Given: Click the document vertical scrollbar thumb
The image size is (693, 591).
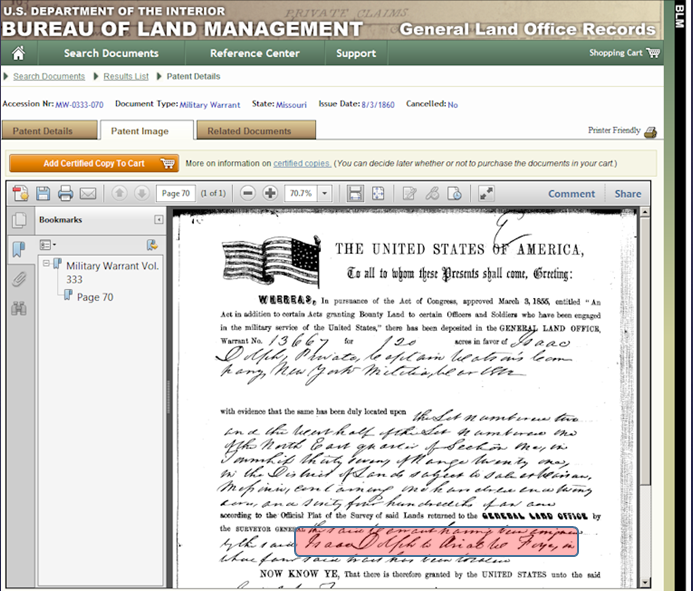Looking at the screenshot, I should click(x=645, y=349).
